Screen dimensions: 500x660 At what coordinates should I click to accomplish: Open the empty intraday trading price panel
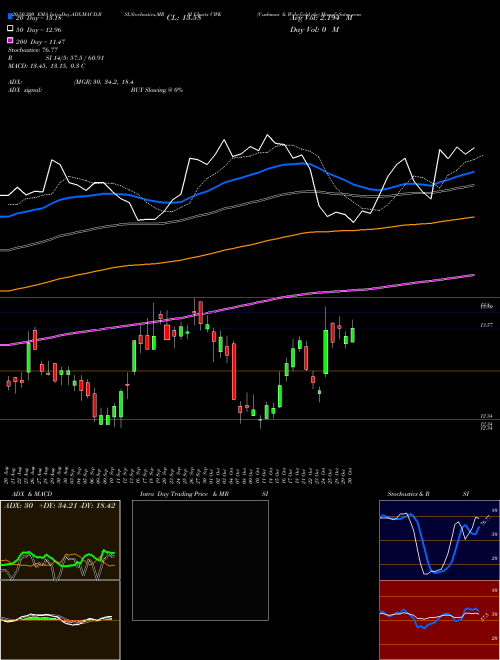point(200,560)
